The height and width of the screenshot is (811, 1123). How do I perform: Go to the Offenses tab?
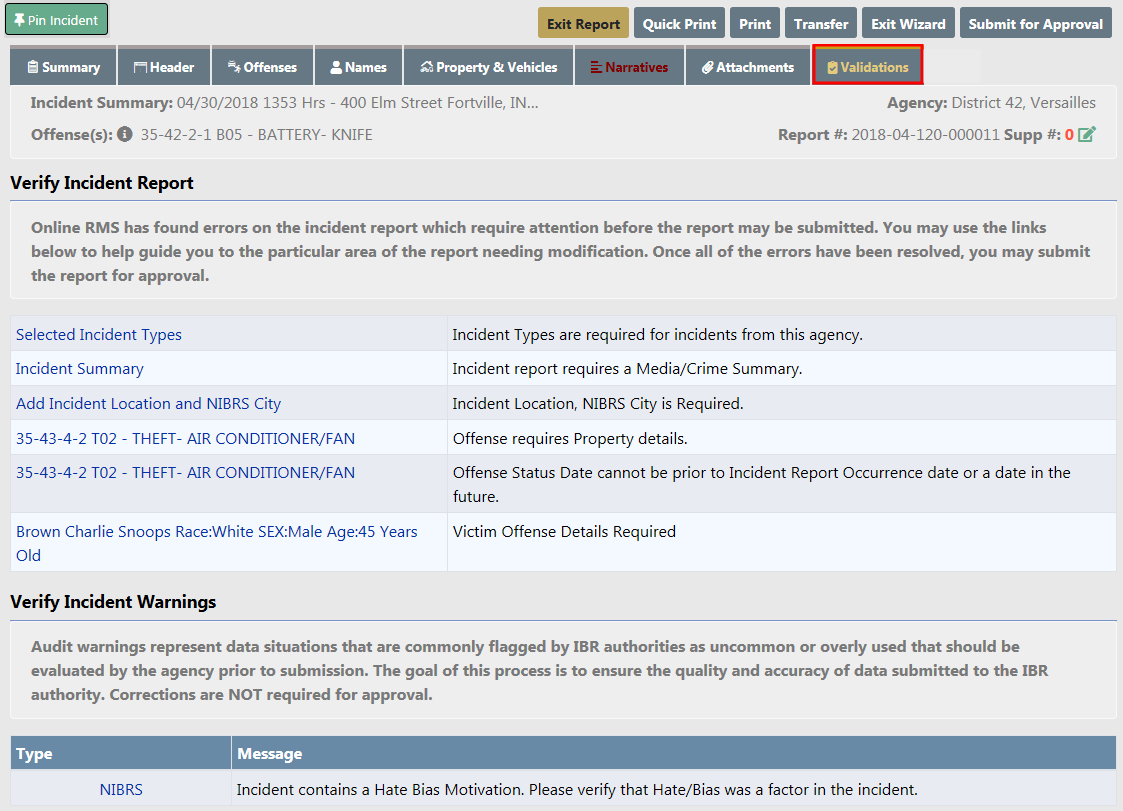click(x=262, y=67)
